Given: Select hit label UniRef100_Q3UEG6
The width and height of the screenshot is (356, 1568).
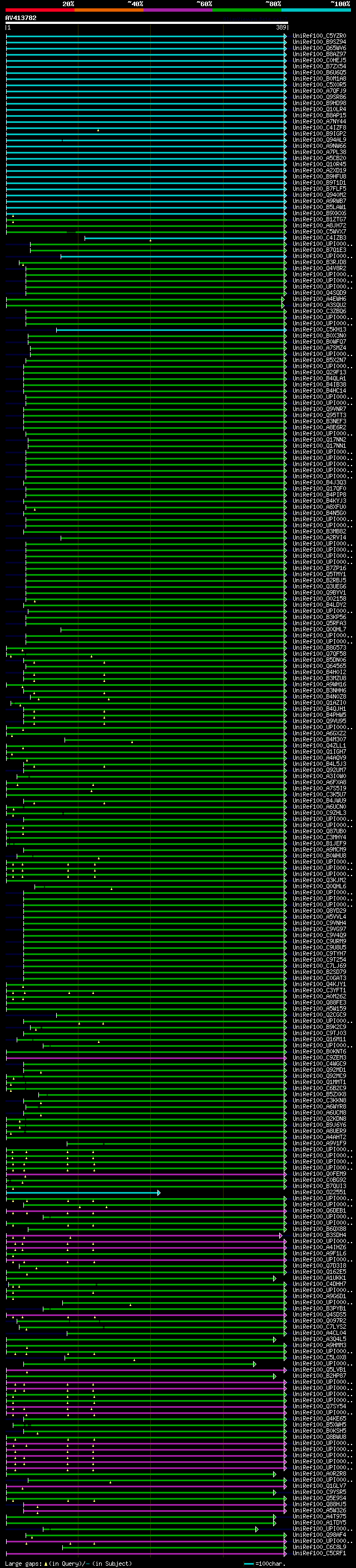Looking at the screenshot, I should point(319,587).
